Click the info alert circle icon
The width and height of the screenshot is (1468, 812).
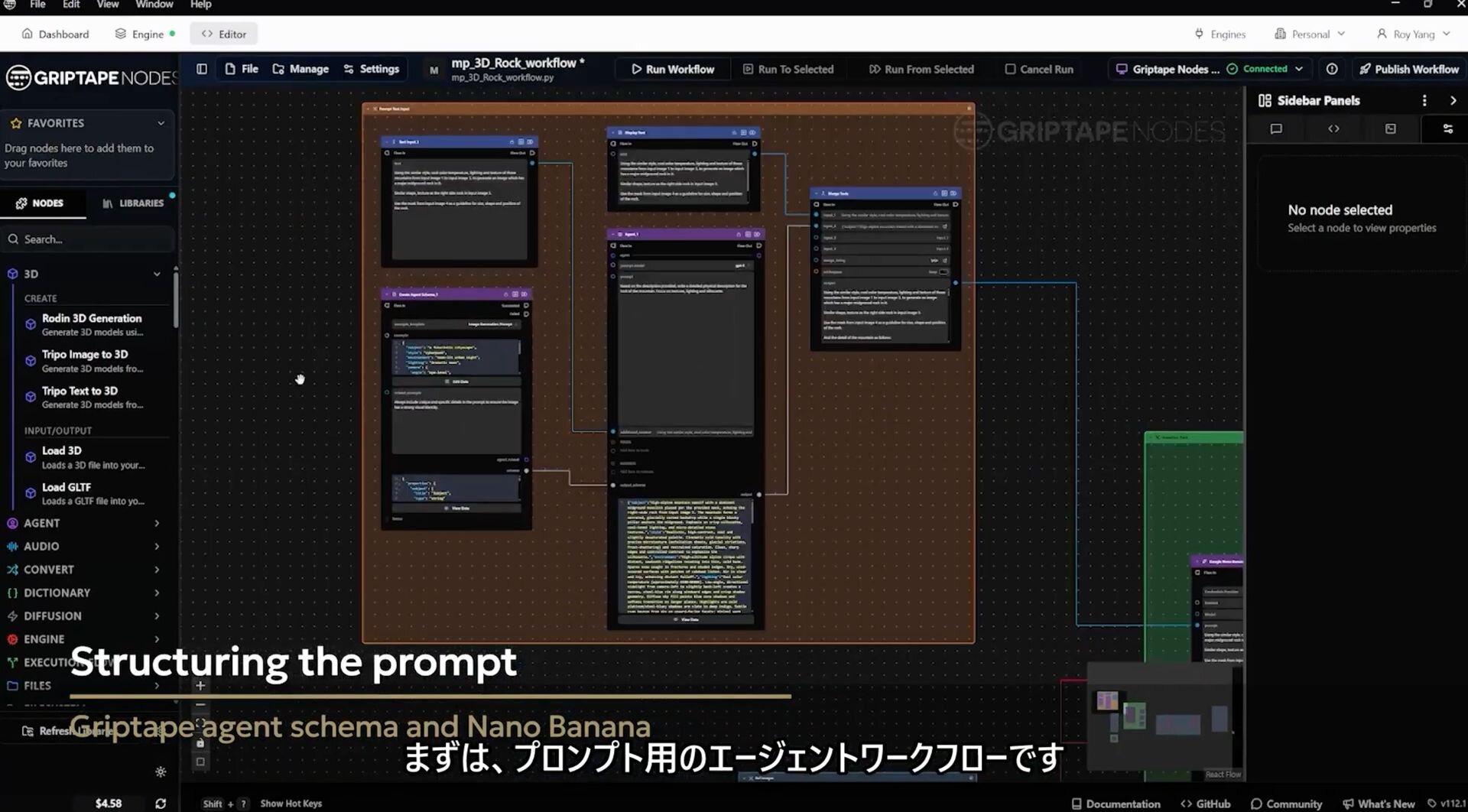click(x=1332, y=69)
